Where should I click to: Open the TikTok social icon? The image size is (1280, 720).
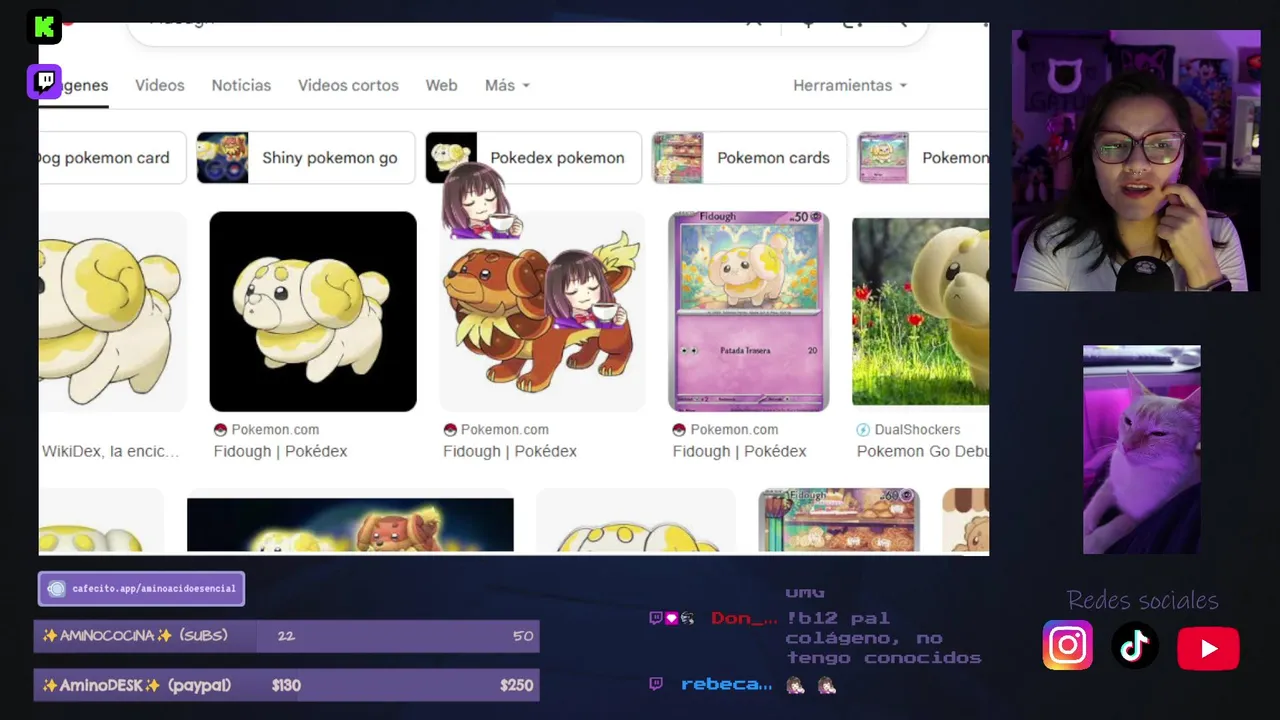(x=1135, y=646)
